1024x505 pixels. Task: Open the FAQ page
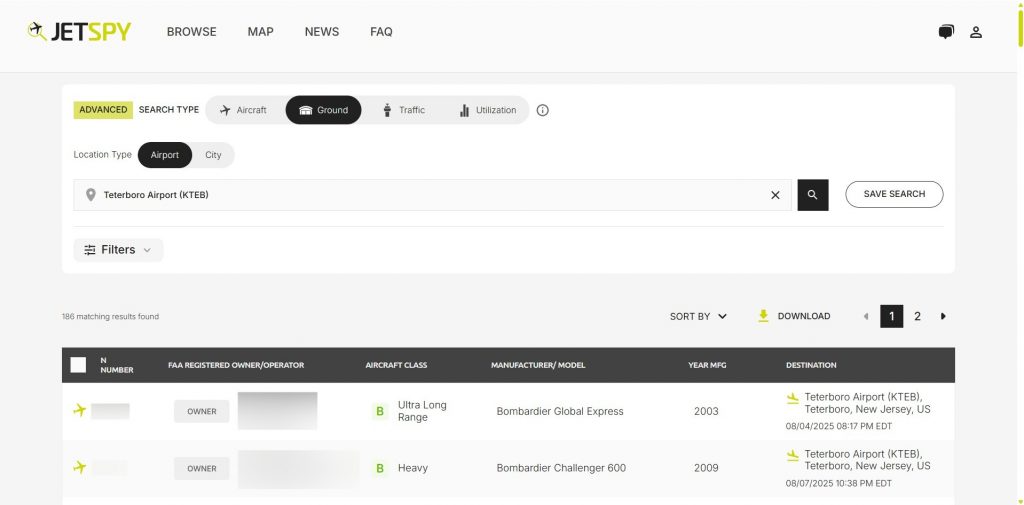(381, 31)
